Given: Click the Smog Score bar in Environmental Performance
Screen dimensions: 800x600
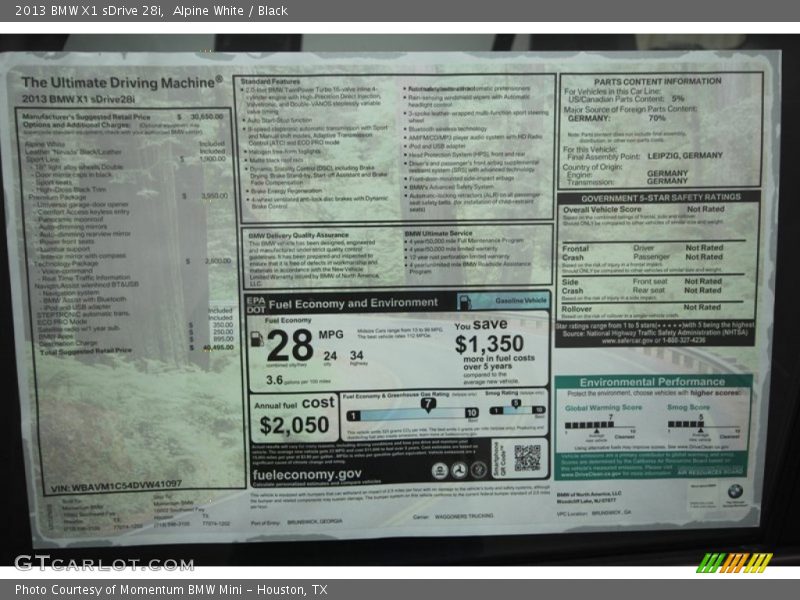Looking at the screenshot, I should [704, 424].
